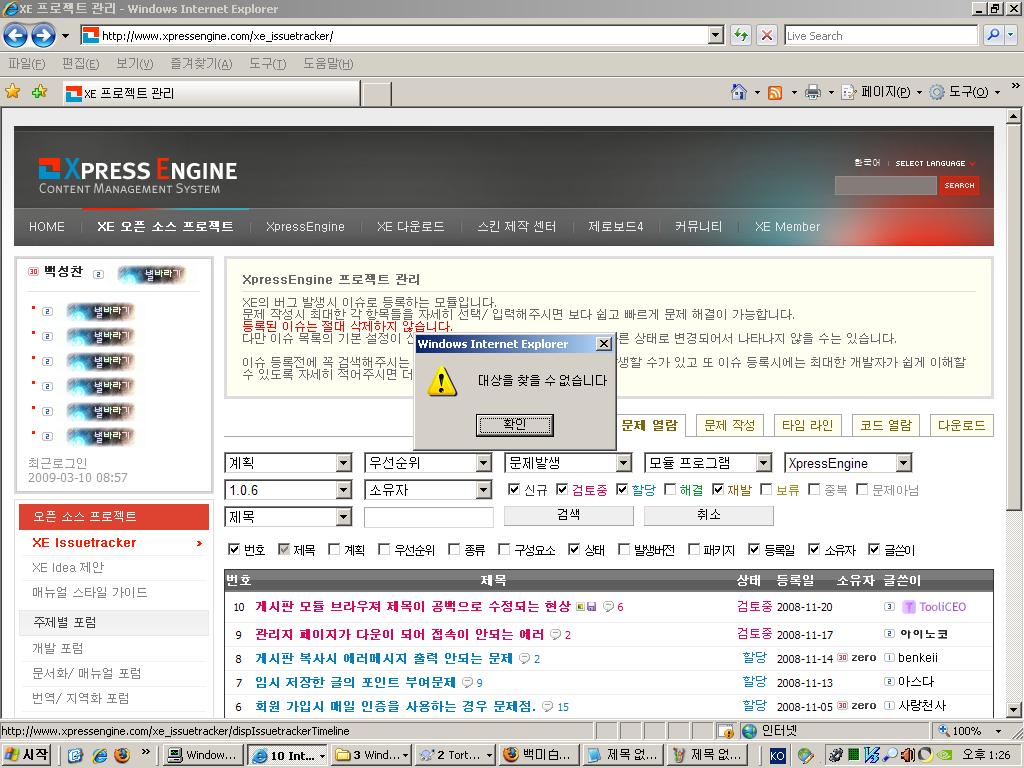Click the keyword input beside 제목 dropdown

pyautogui.click(x=428, y=517)
